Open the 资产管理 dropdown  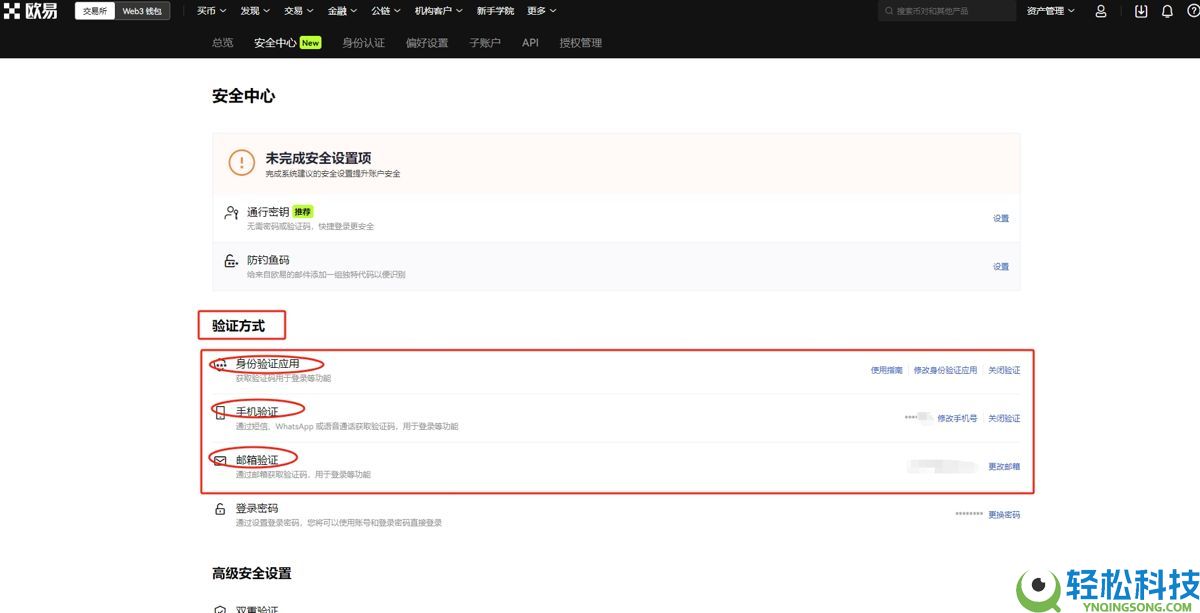click(1051, 11)
